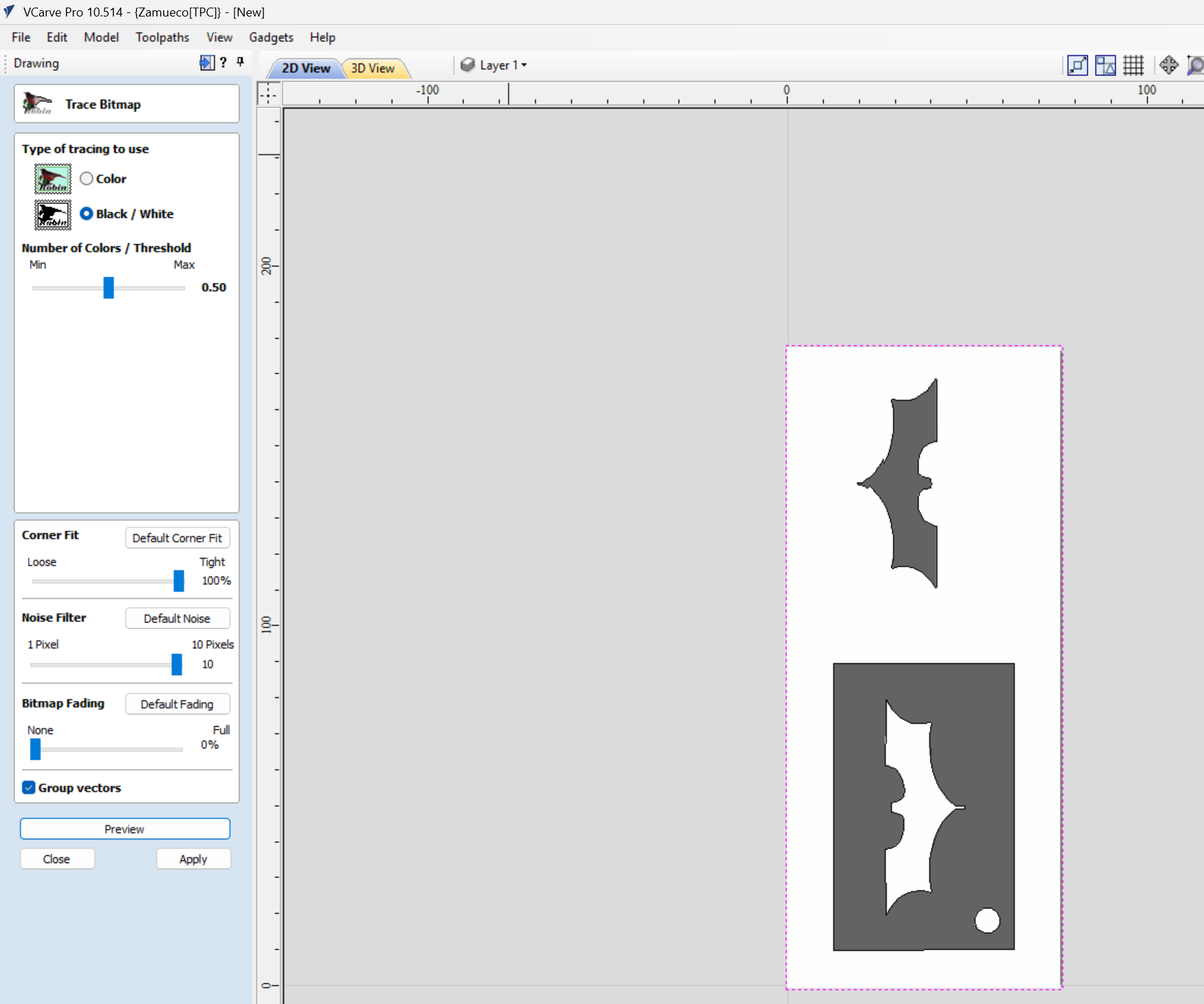Click the Preview button
The height and width of the screenshot is (1004, 1204).
pyautogui.click(x=125, y=829)
